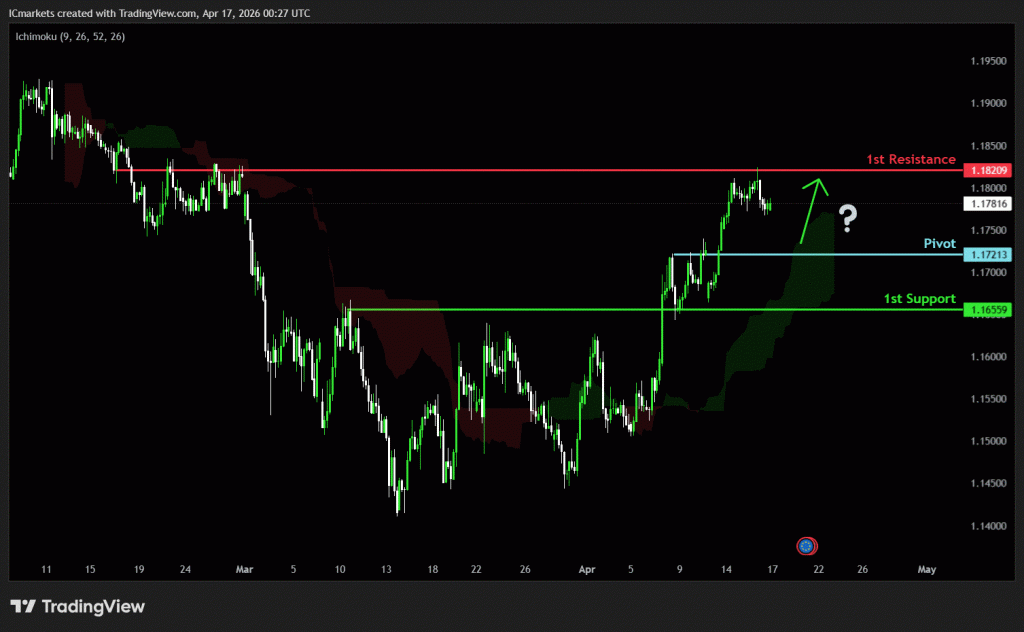Click the "1st Resistance" text label
This screenshot has width=1024, height=632.
[910, 159]
